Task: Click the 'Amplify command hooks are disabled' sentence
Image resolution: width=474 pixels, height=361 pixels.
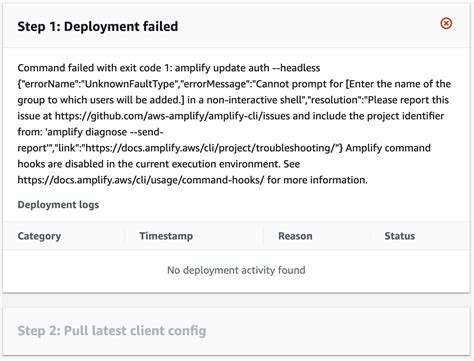Action: [x=224, y=156]
